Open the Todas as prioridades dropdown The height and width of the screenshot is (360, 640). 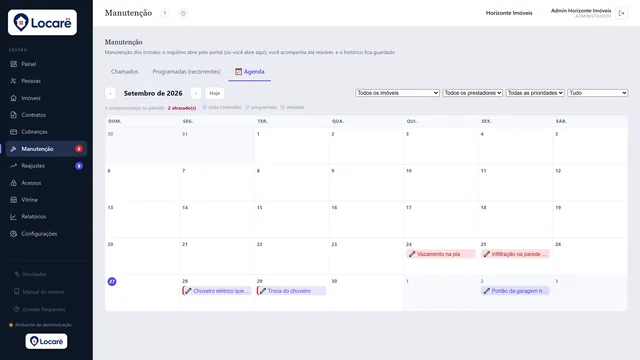tap(535, 93)
